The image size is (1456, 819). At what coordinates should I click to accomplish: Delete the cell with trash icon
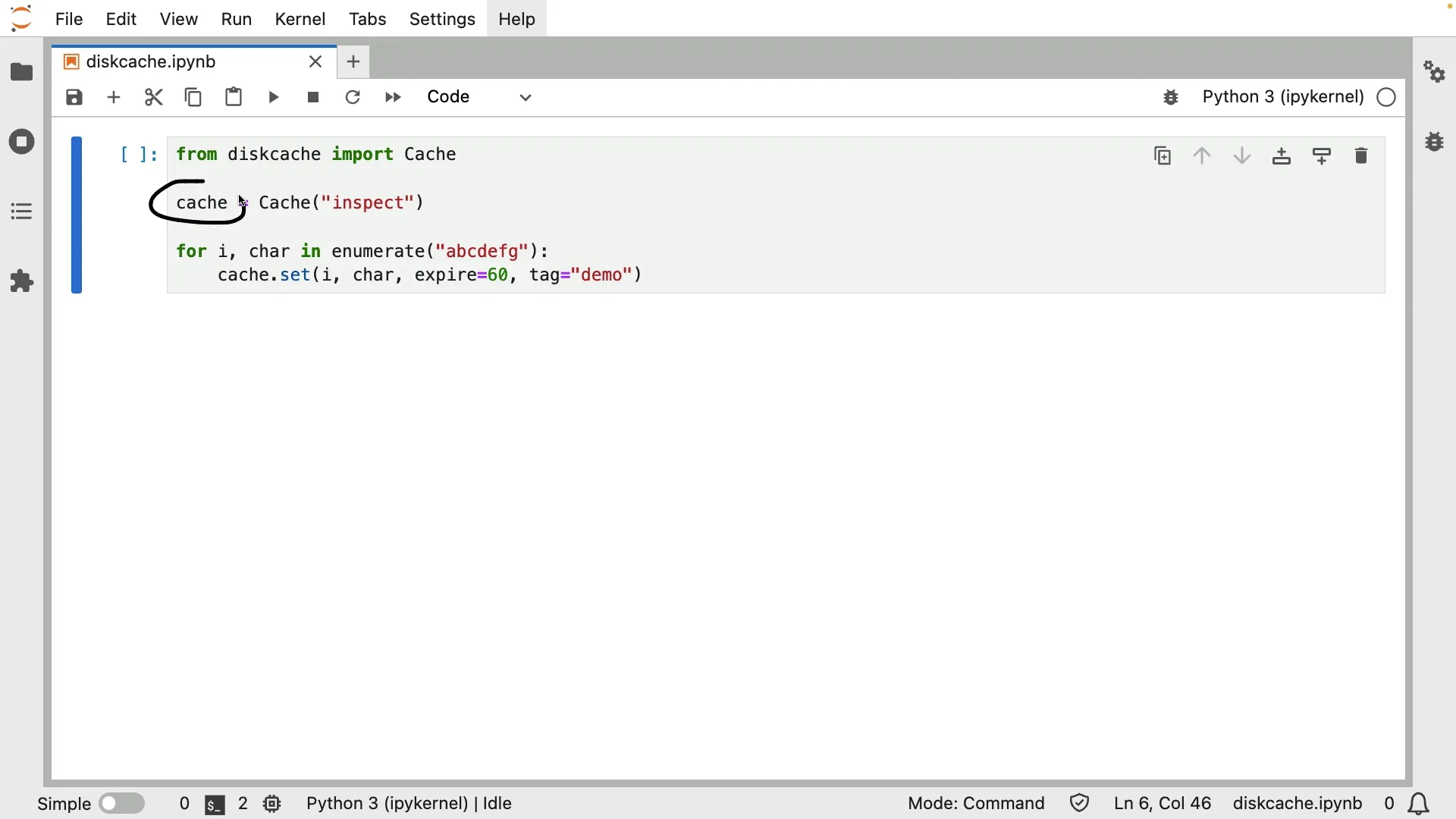(1362, 157)
